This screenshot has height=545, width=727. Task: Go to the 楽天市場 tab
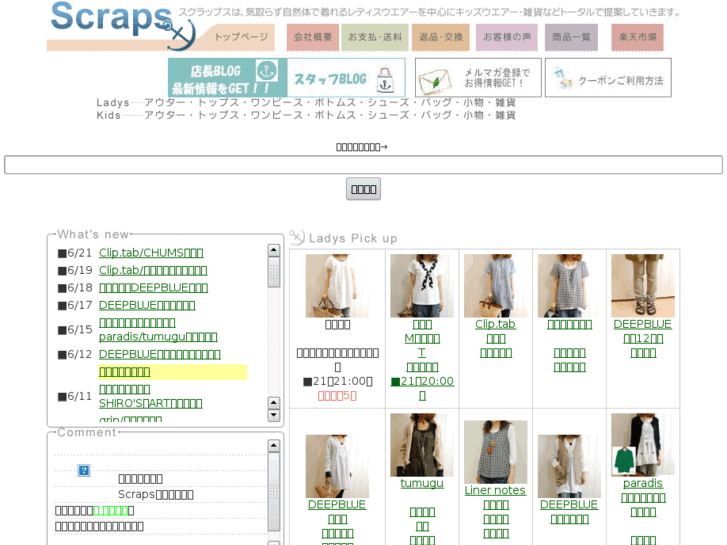coord(637,37)
